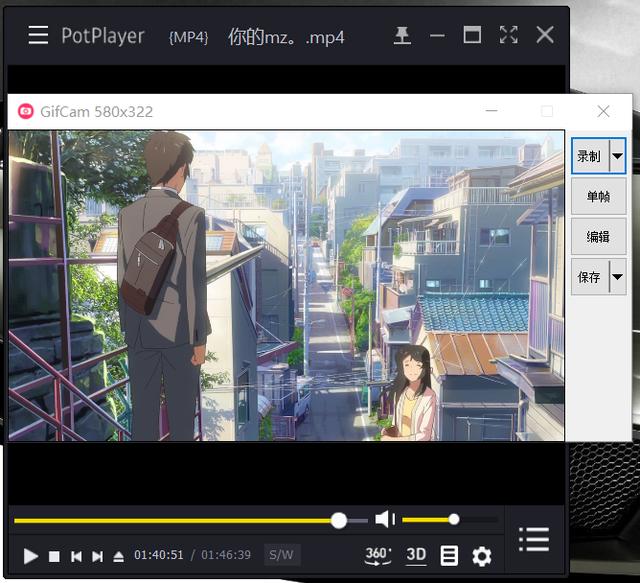Click the video seek bar handle
The width and height of the screenshot is (640, 583).
click(x=339, y=521)
